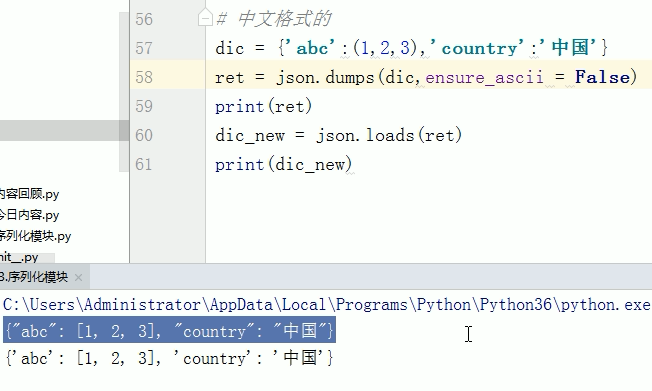Click line number 59 in the gutter

(144, 106)
